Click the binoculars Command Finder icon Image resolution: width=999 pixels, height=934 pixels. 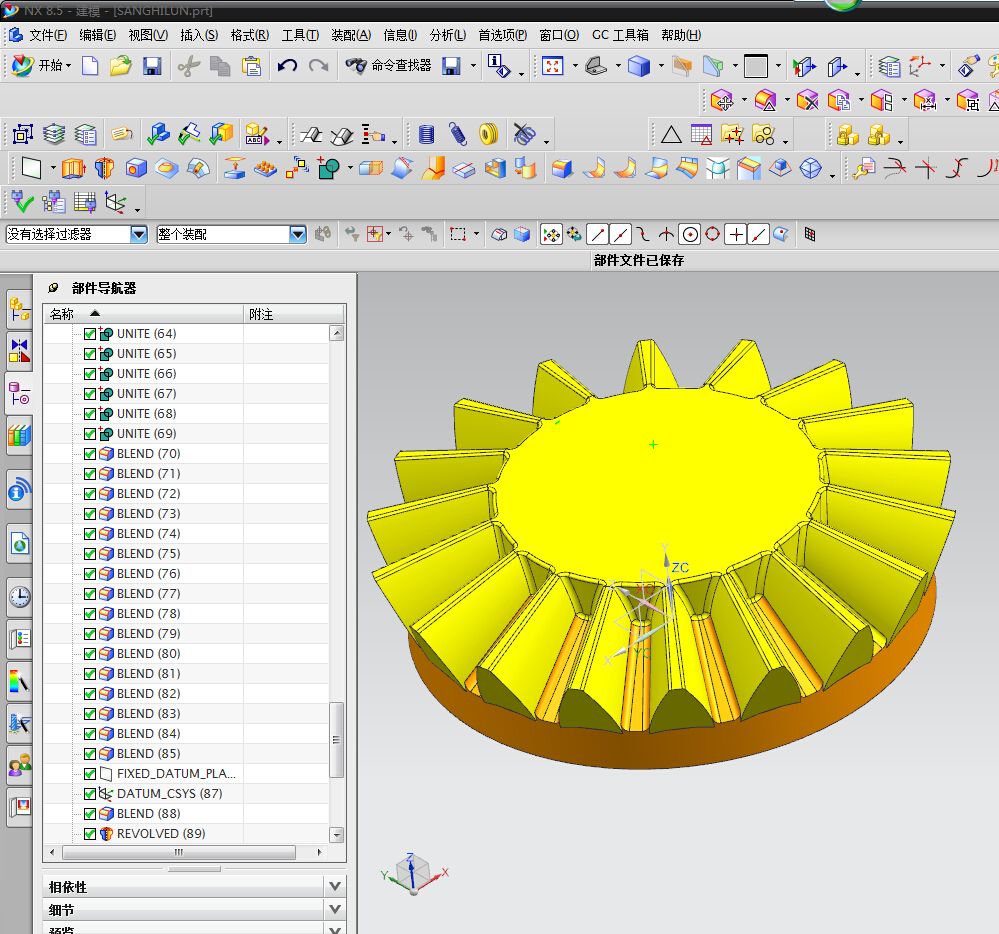coord(356,66)
